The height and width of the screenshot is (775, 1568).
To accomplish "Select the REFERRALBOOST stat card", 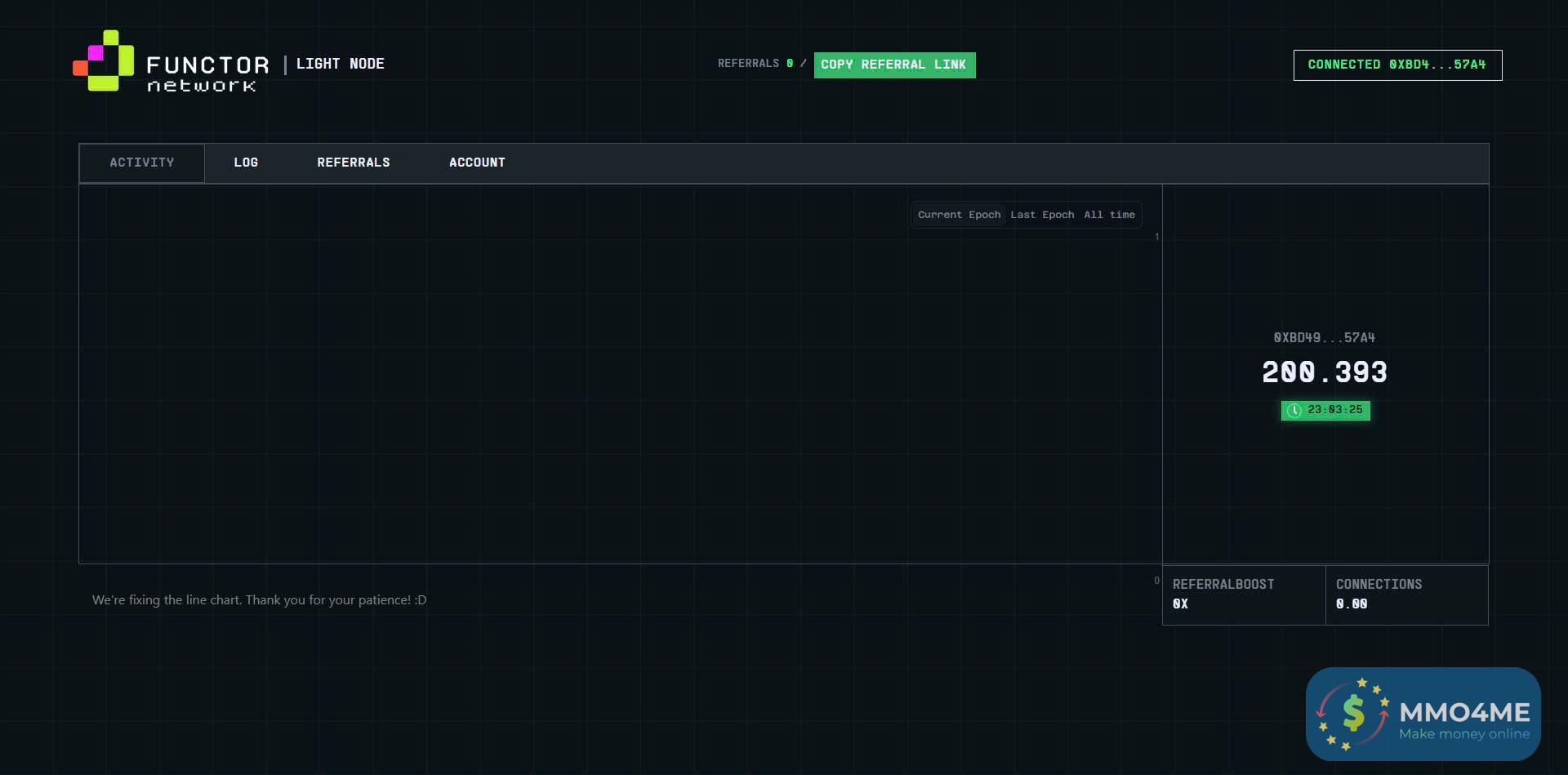I will [1243, 595].
